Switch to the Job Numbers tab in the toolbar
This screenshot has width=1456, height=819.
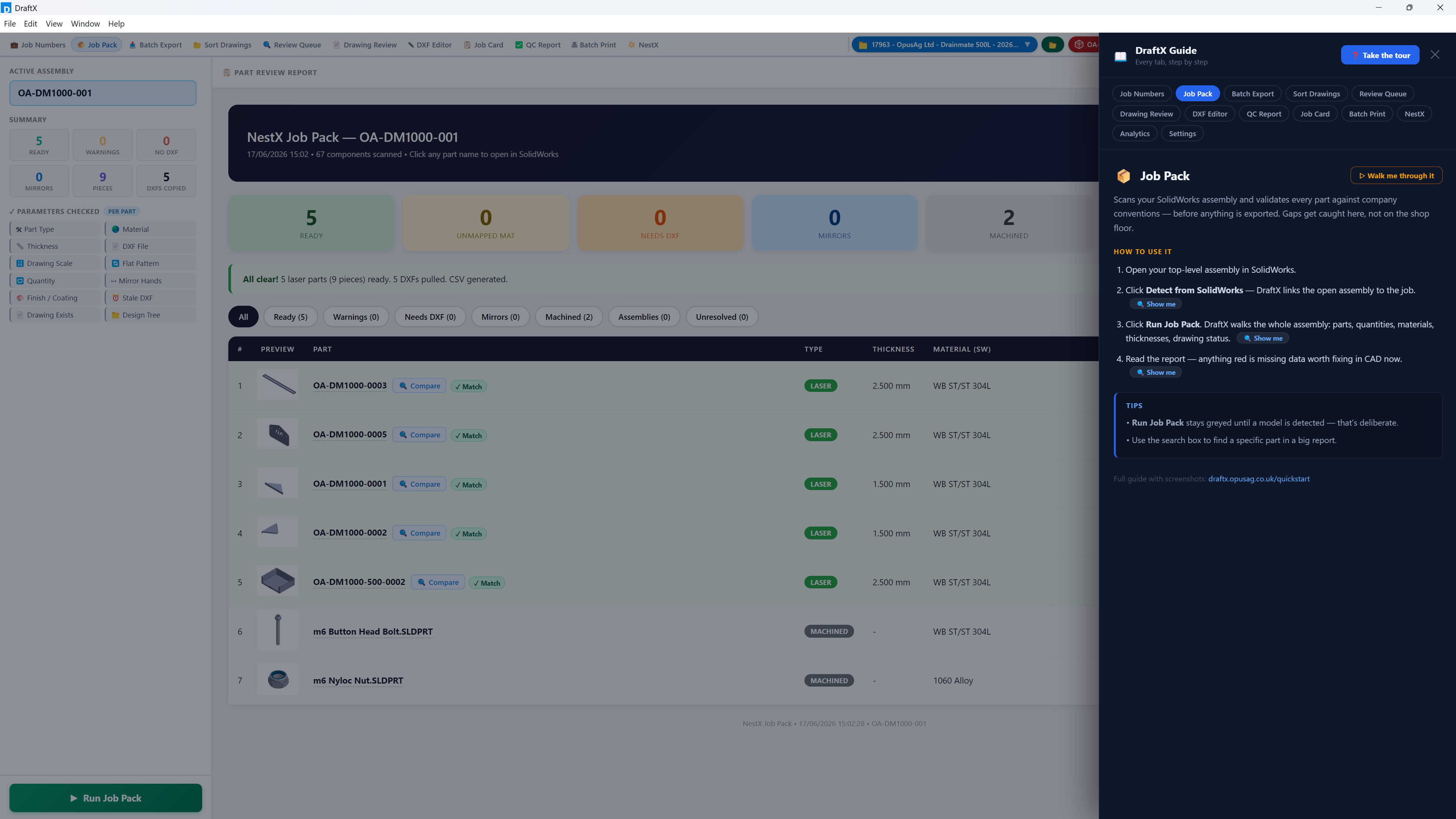(x=38, y=45)
